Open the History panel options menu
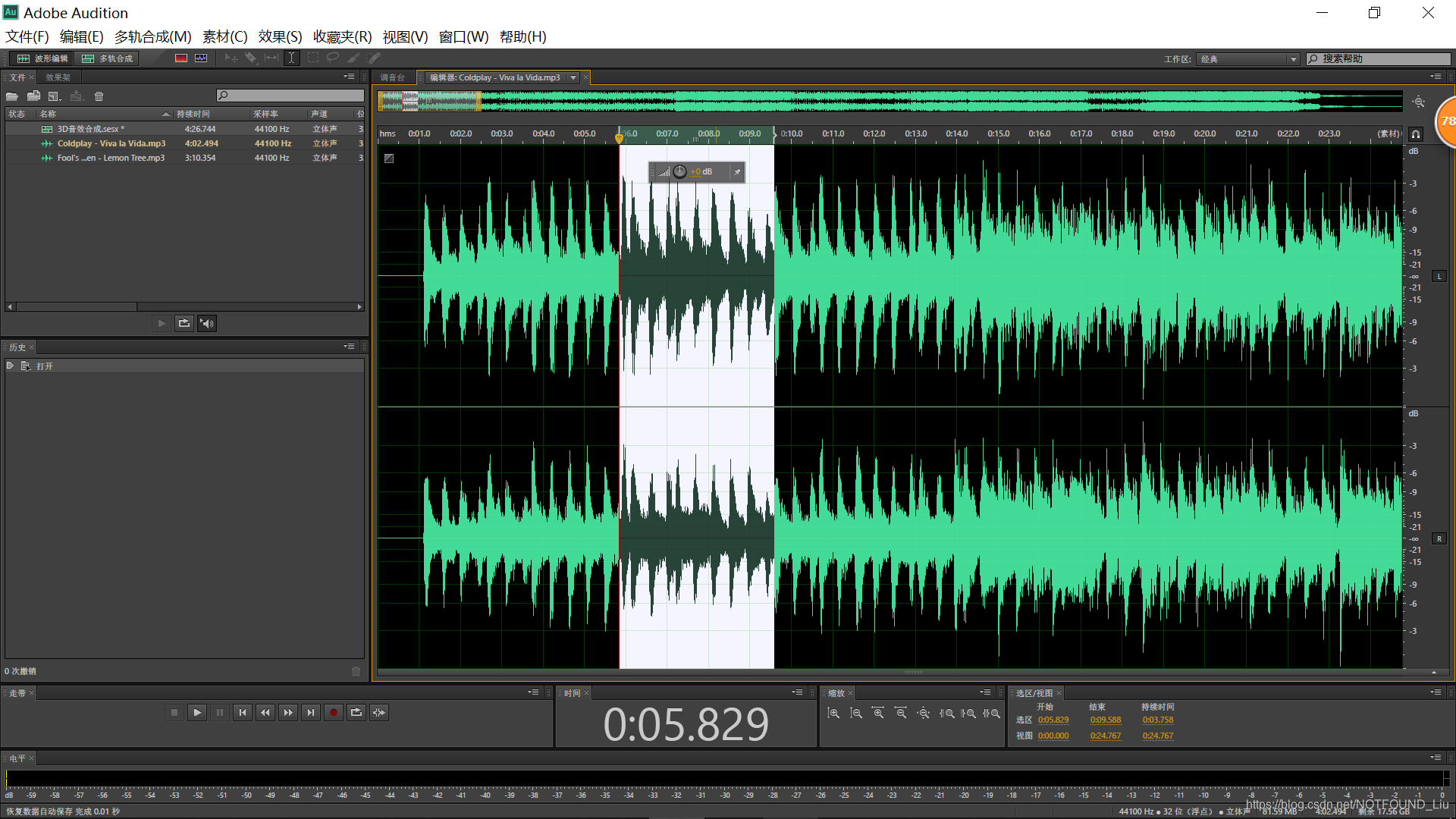Image resolution: width=1456 pixels, height=819 pixels. [350, 347]
